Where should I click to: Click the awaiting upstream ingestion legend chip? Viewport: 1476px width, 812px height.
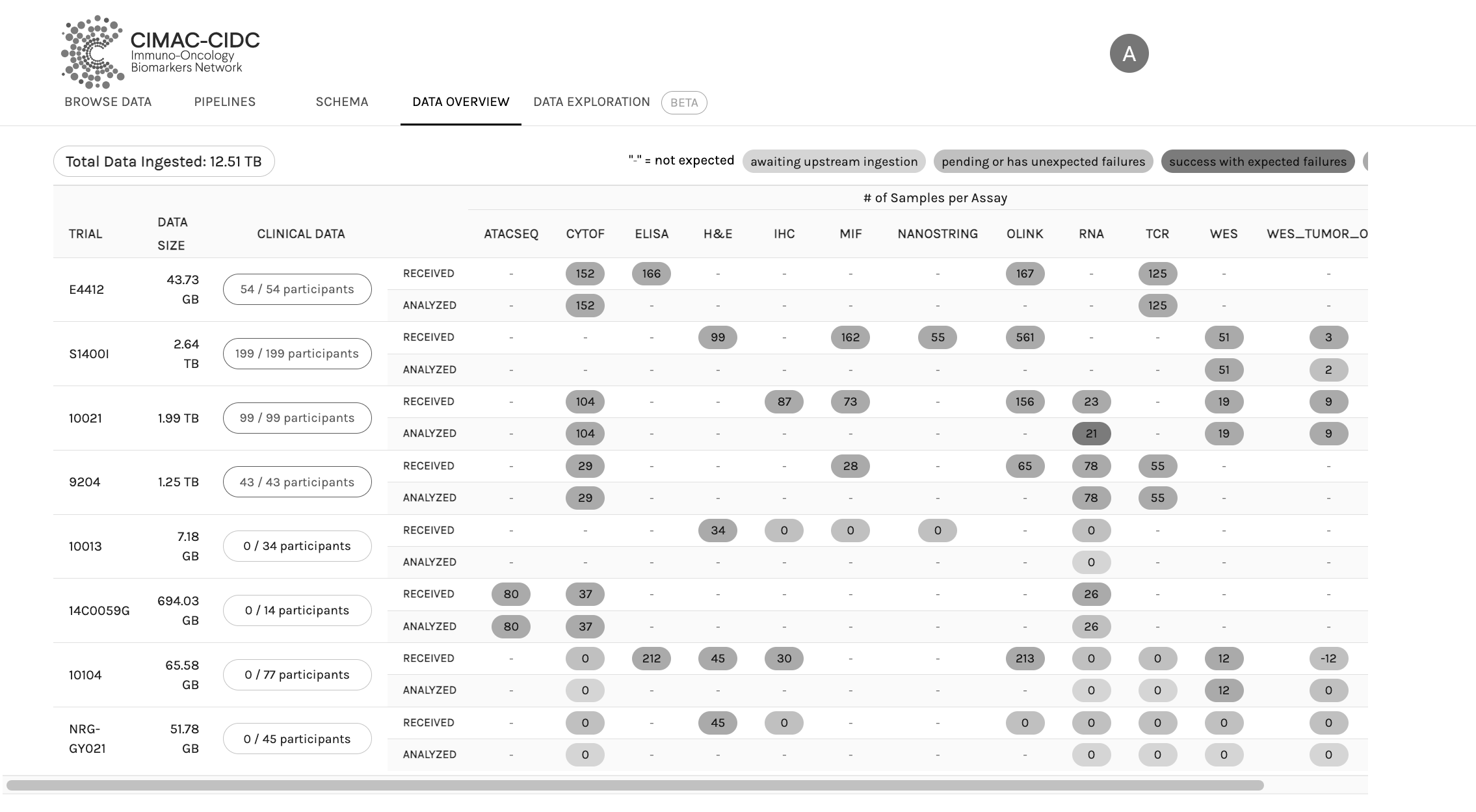[834, 161]
